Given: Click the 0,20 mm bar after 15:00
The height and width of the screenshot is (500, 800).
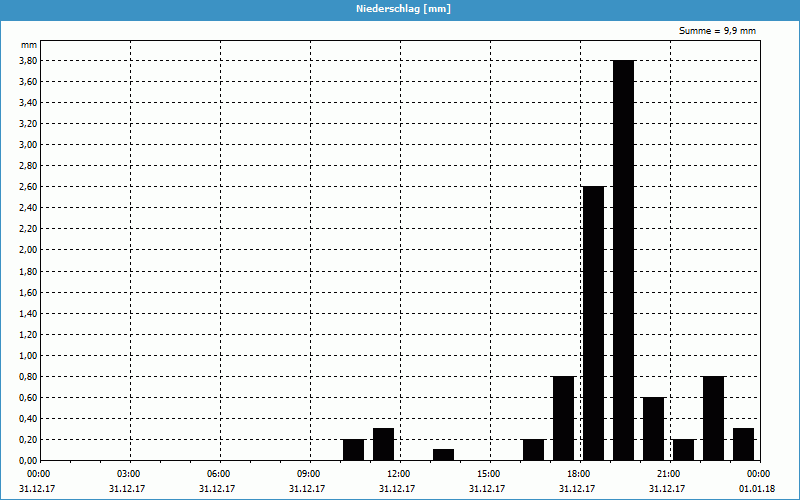Looking at the screenshot, I should pos(533,450).
